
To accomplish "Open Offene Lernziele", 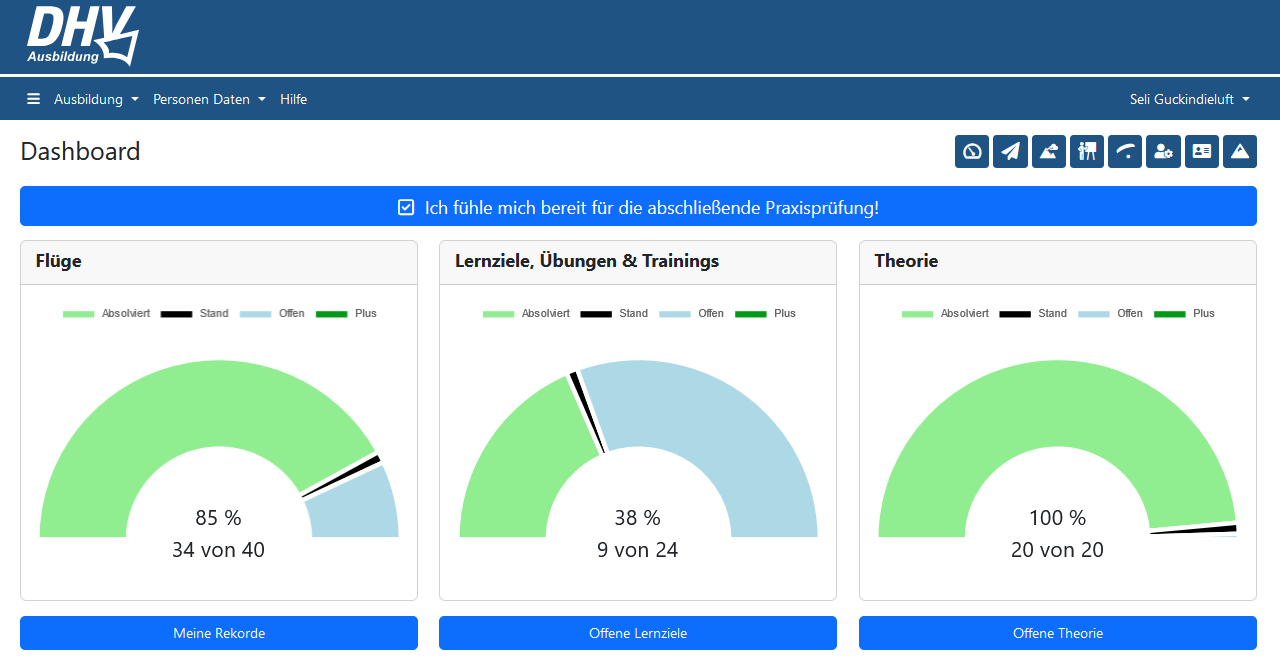I will 638,633.
